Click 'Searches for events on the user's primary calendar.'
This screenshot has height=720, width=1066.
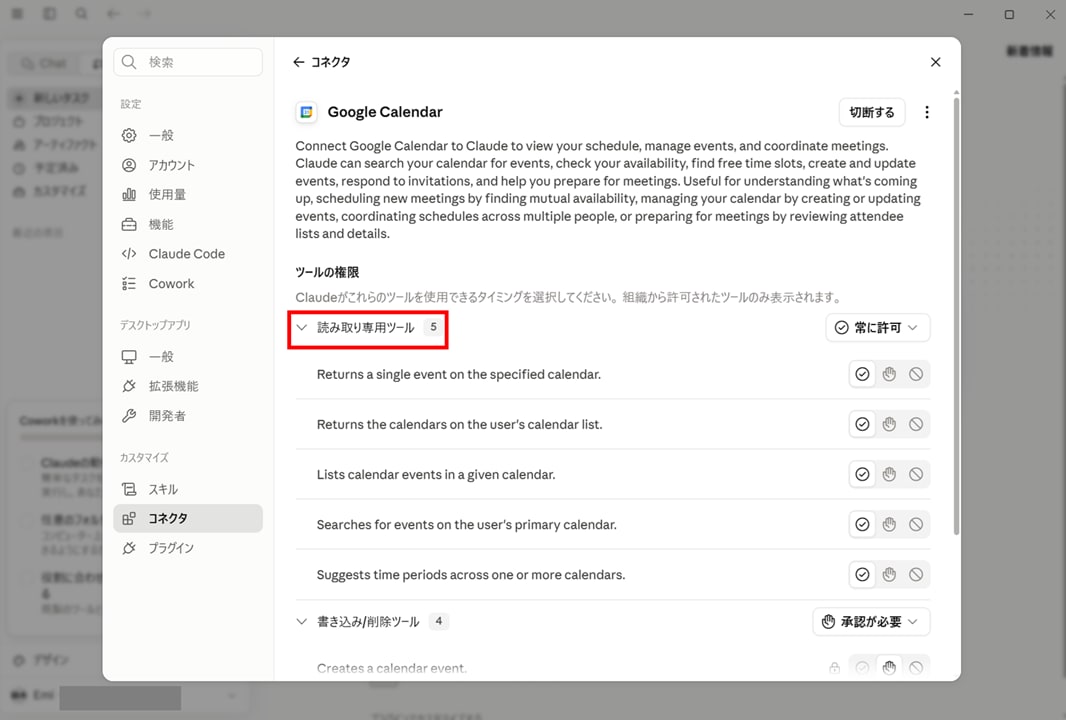[x=467, y=524]
